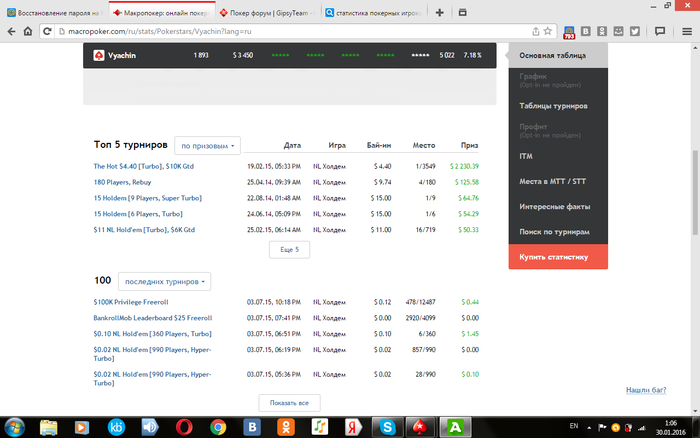Switch to the Покер форум GipsyTeam tab

(268, 13)
